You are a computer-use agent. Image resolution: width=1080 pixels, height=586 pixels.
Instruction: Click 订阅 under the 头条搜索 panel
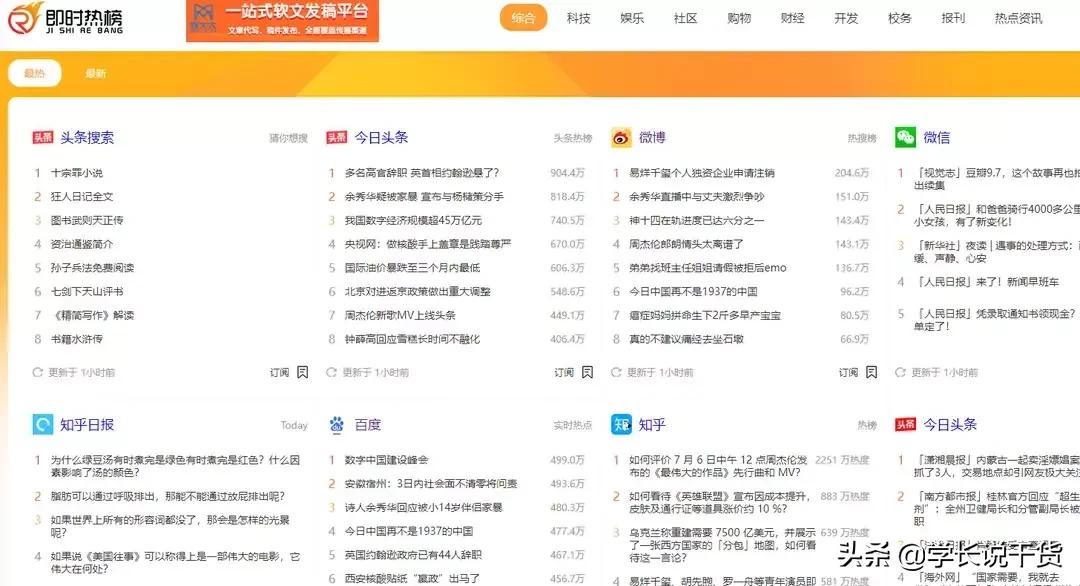[278, 371]
